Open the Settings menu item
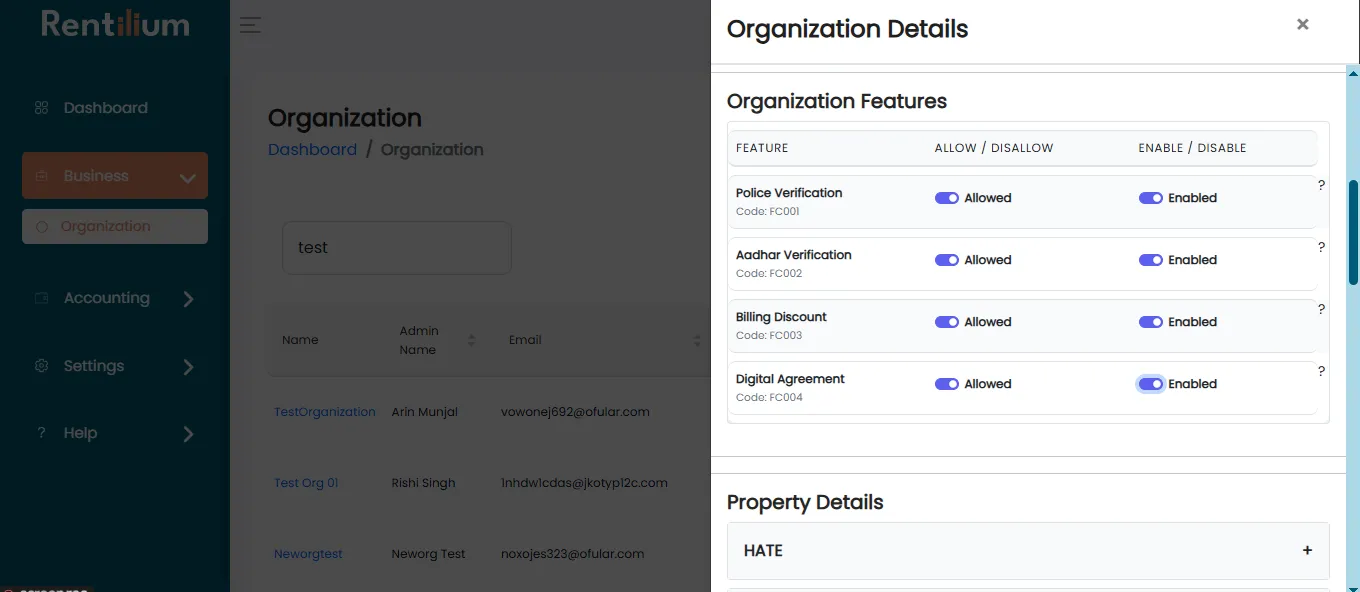 click(x=94, y=366)
